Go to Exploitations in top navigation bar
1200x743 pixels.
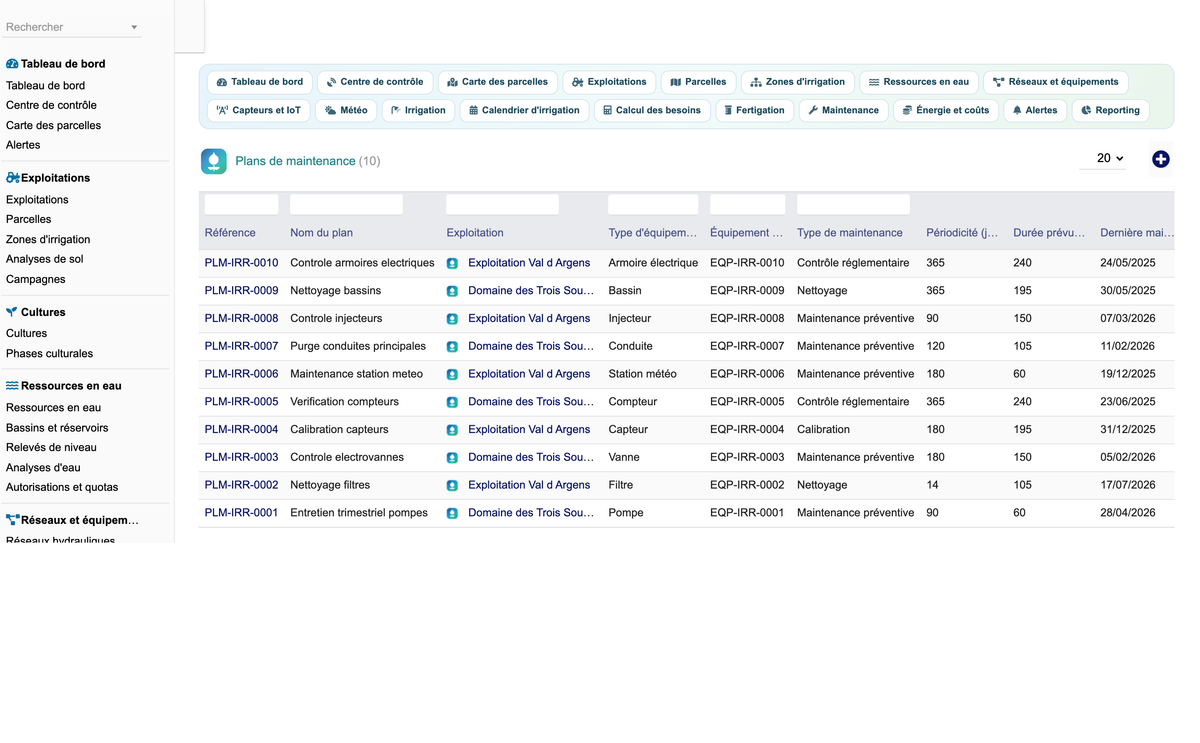tap(610, 82)
